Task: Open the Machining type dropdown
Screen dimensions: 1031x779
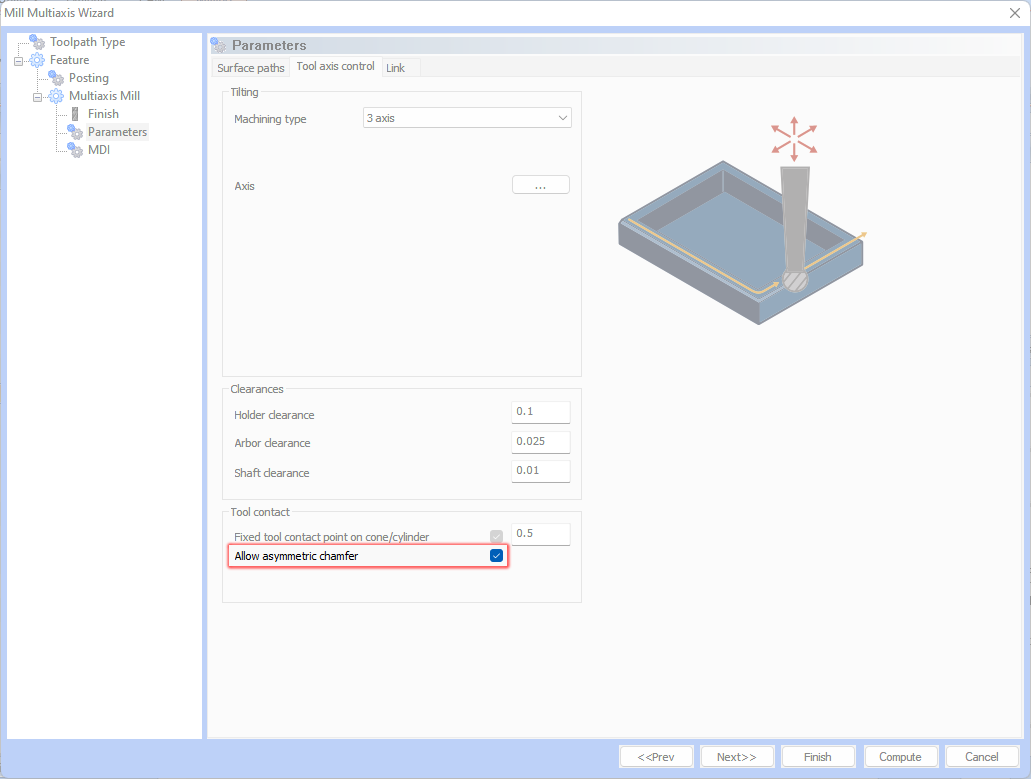Action: [467, 118]
